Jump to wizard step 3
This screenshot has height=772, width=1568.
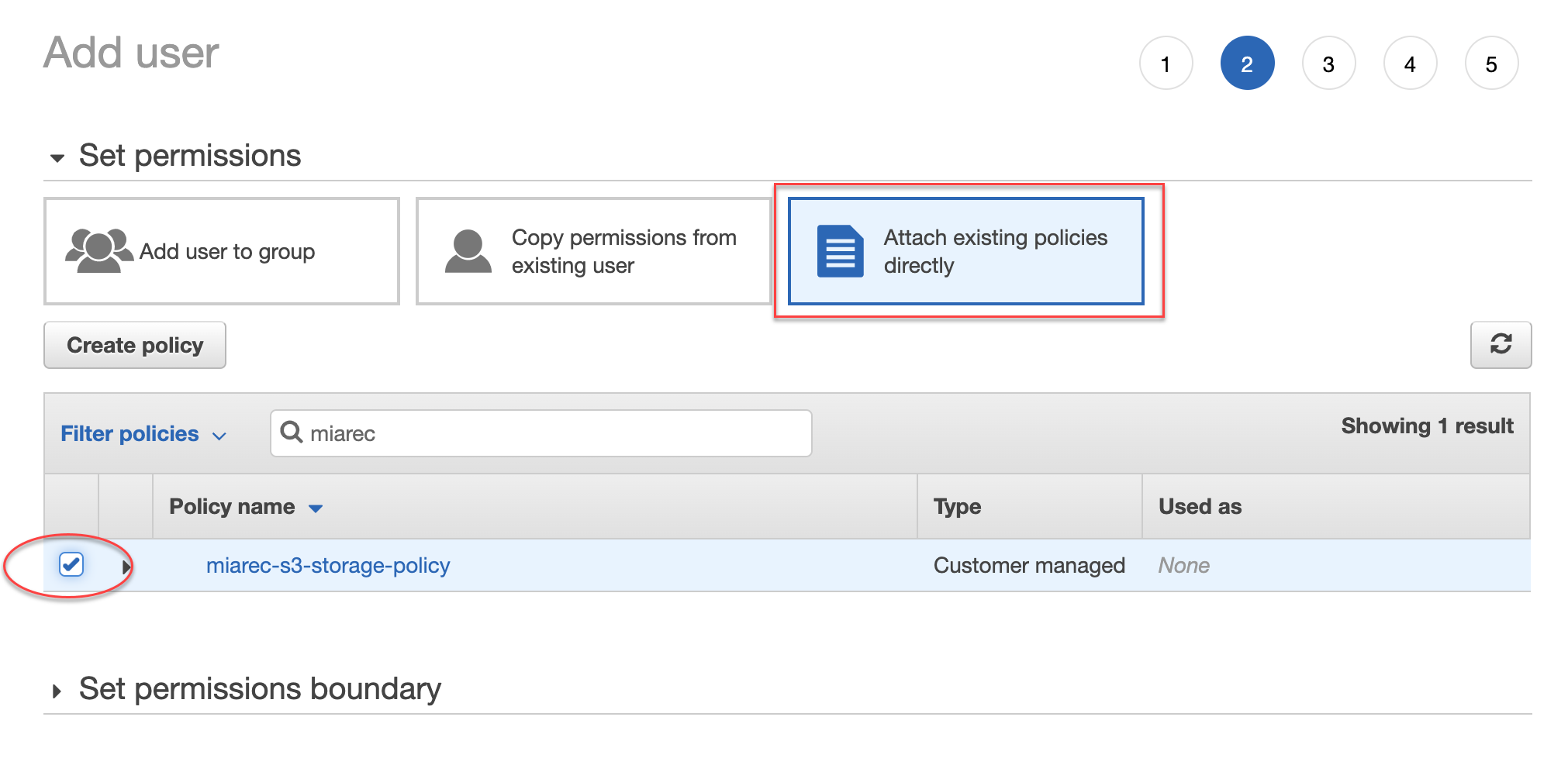point(1328,64)
